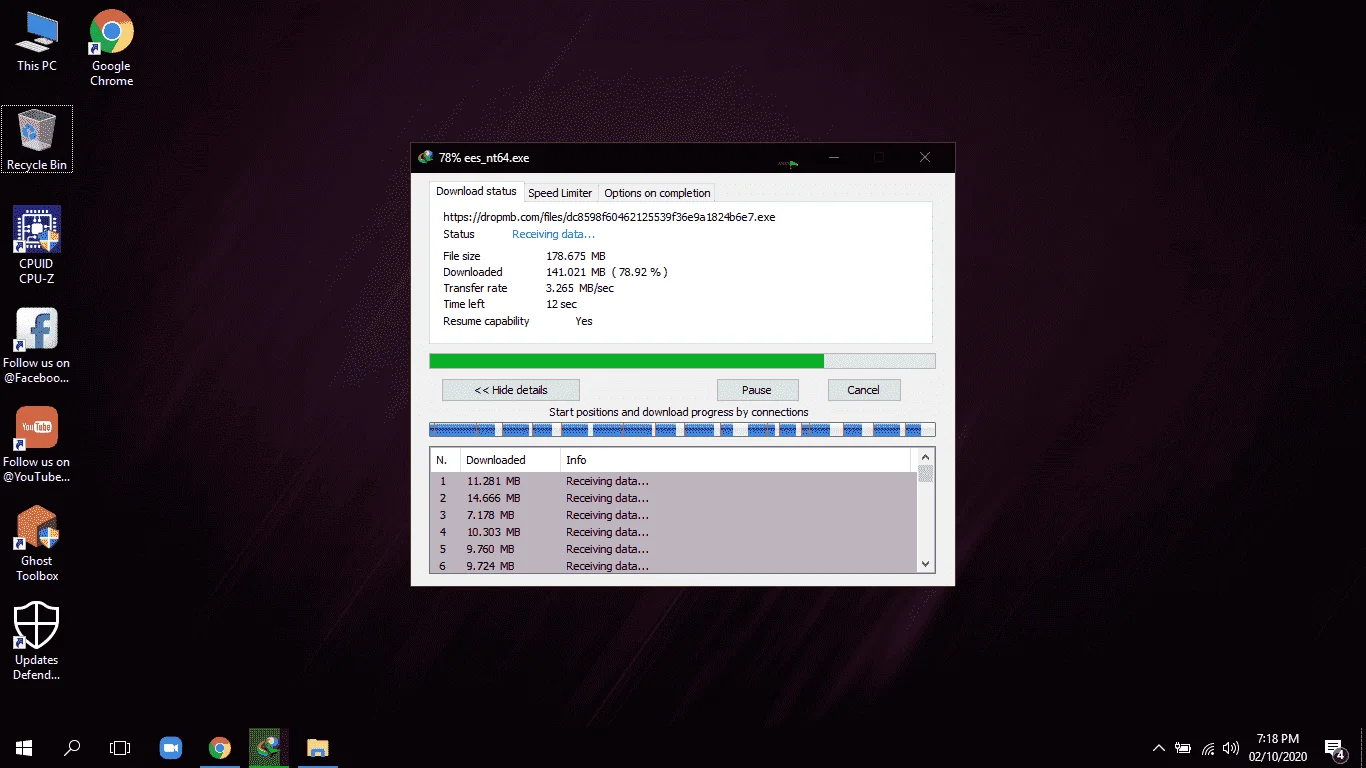Open Options on completion tab
Image resolution: width=1366 pixels, height=768 pixels.
657,193
